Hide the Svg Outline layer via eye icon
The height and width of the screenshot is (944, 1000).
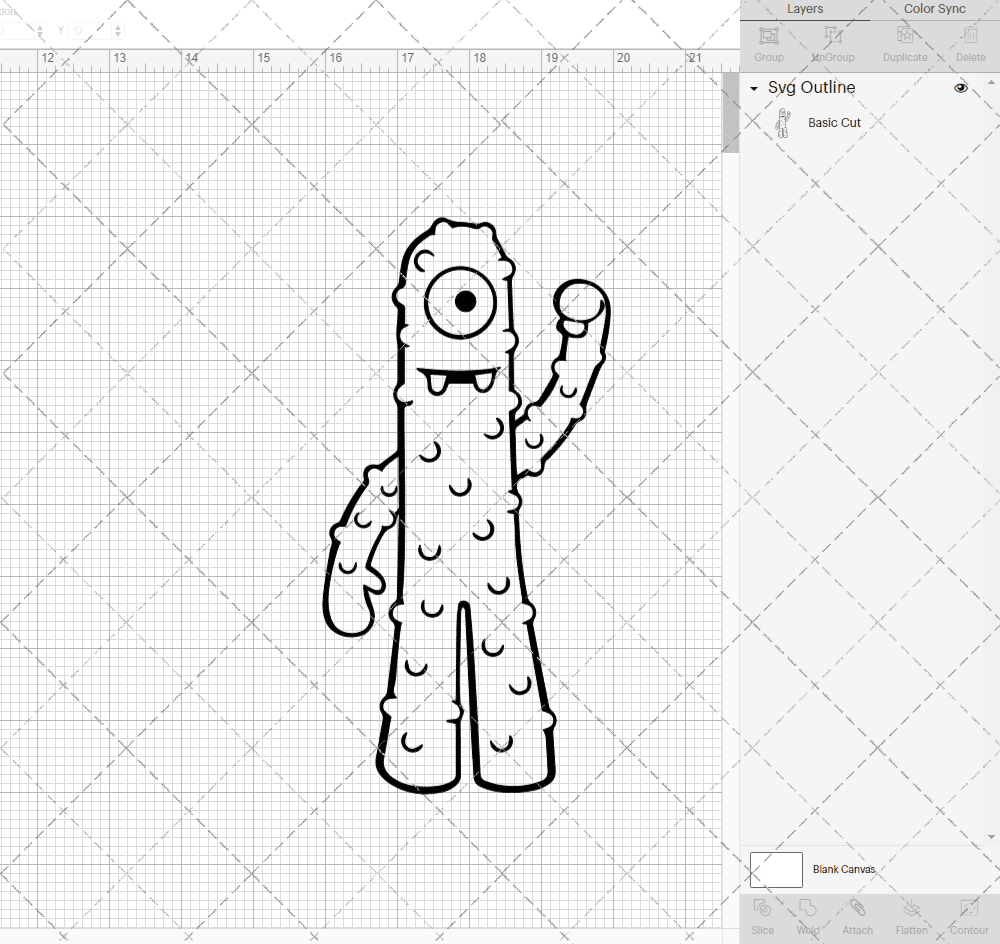(x=961, y=88)
